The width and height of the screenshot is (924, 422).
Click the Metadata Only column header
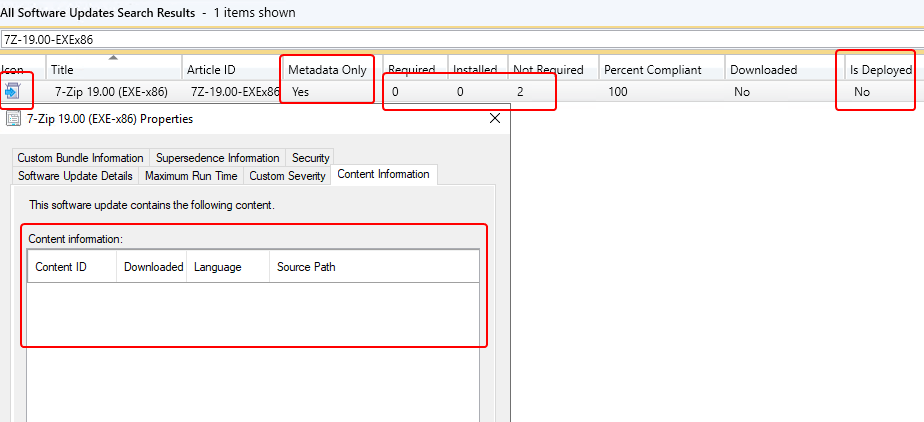(327, 70)
